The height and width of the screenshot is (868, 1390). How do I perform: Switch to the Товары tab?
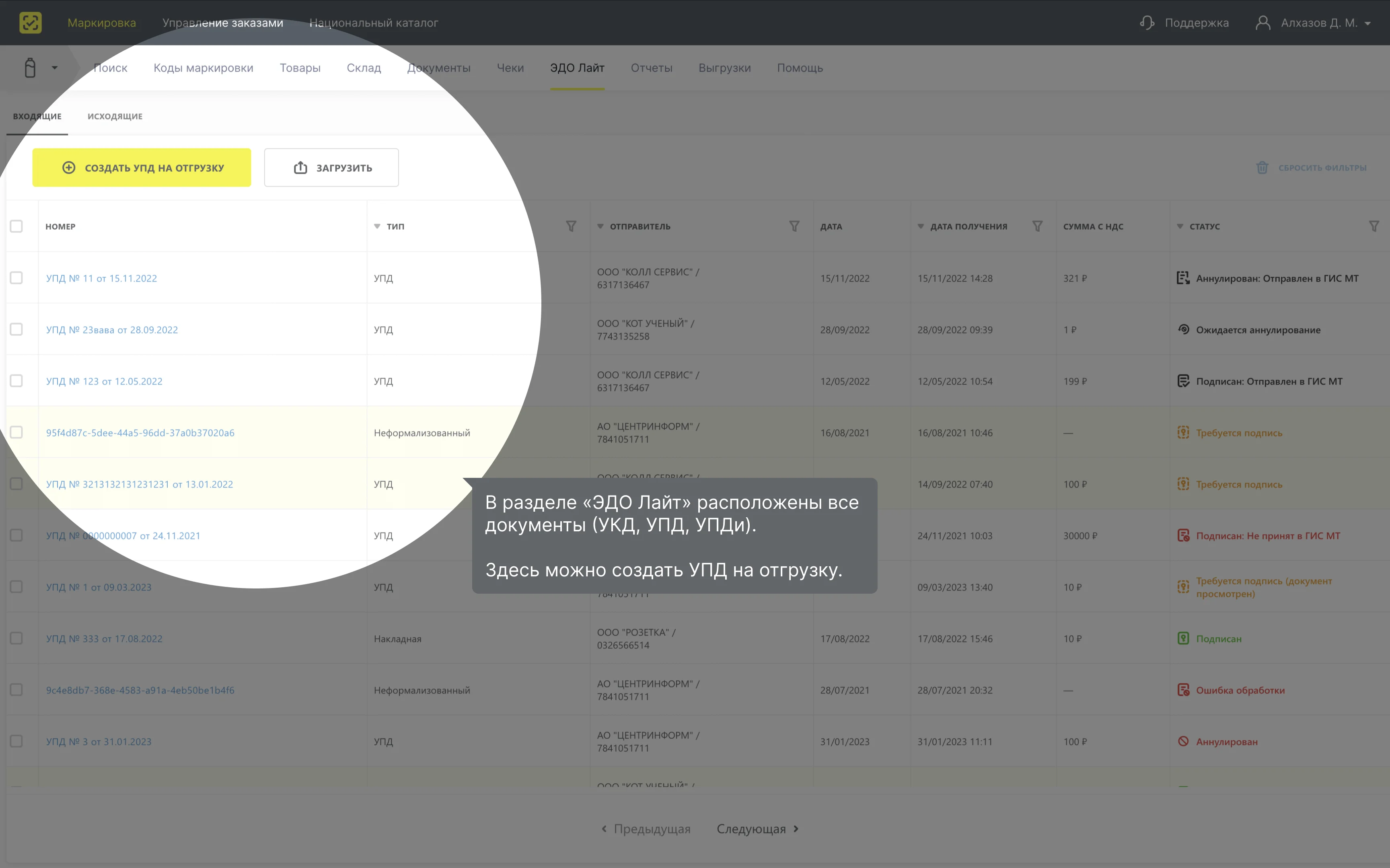(300, 68)
